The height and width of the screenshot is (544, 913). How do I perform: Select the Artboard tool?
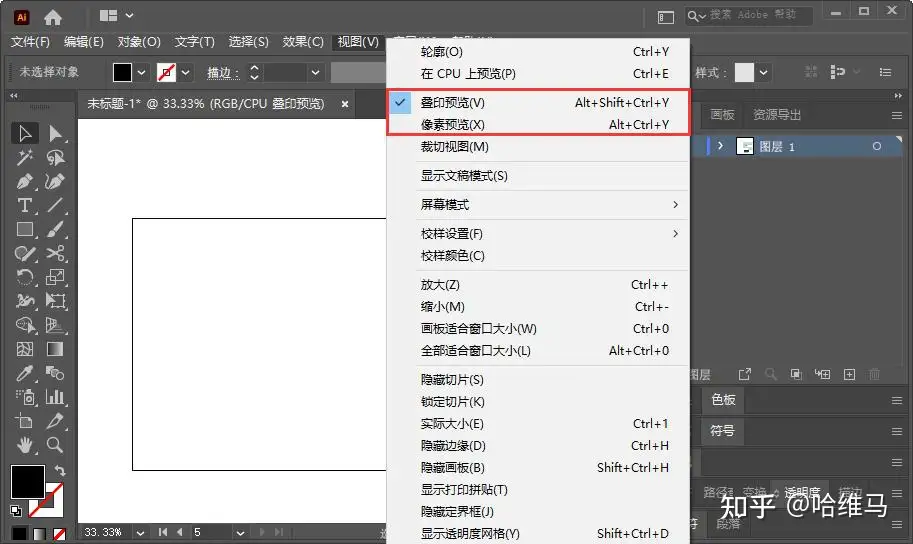pyautogui.click(x=24, y=421)
